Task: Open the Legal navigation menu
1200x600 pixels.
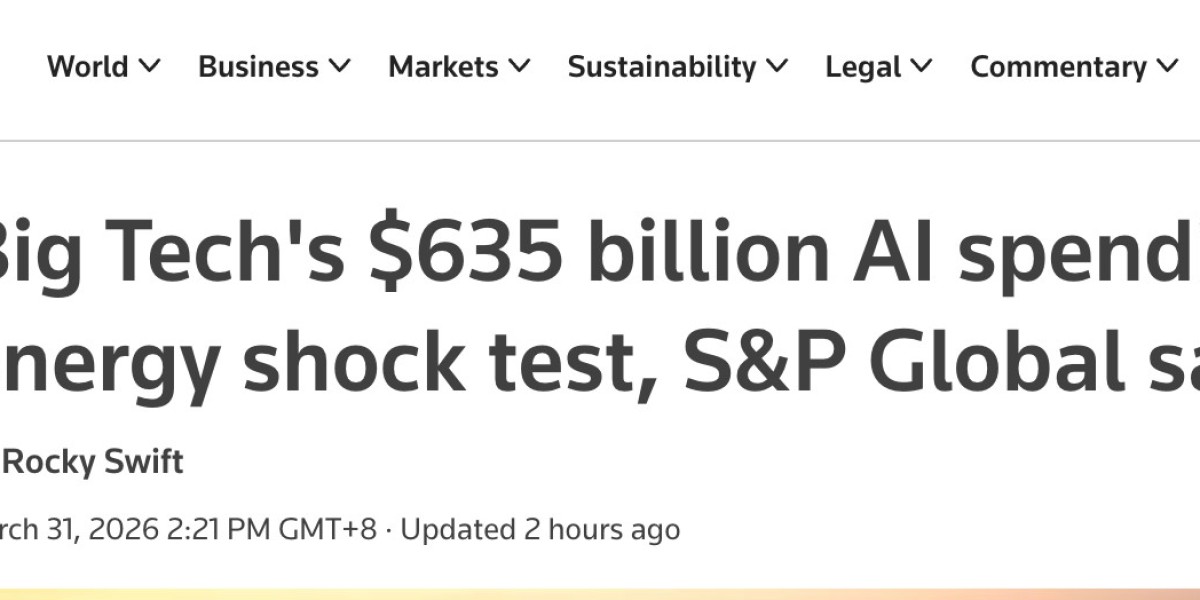Action: 864,67
